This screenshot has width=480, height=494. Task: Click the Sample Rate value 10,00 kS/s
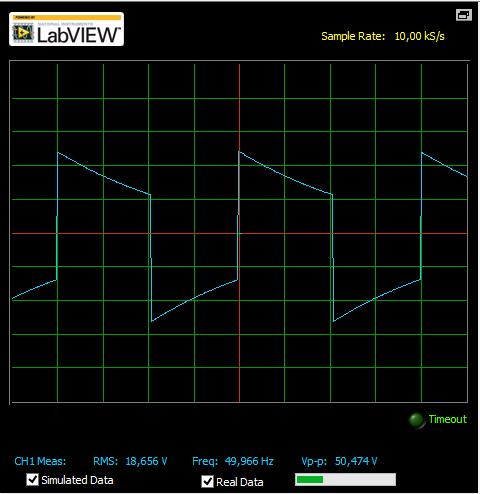pyautogui.click(x=419, y=36)
